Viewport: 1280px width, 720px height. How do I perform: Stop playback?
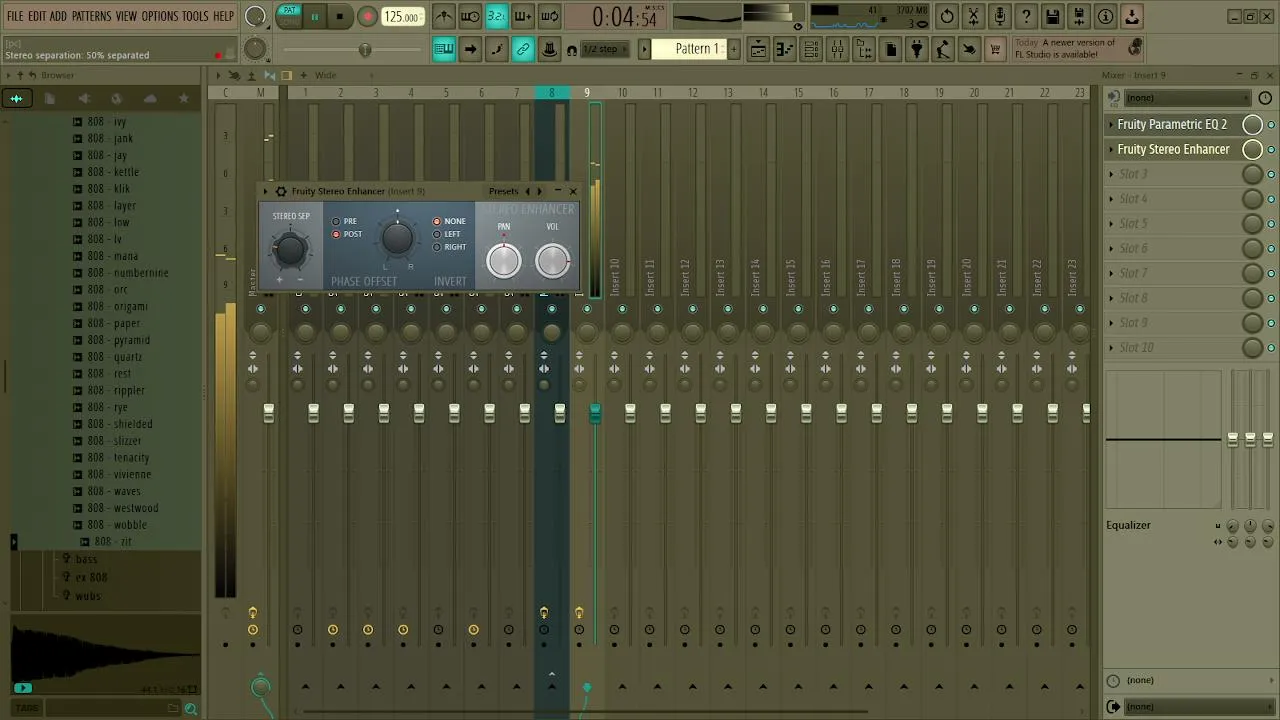340,16
